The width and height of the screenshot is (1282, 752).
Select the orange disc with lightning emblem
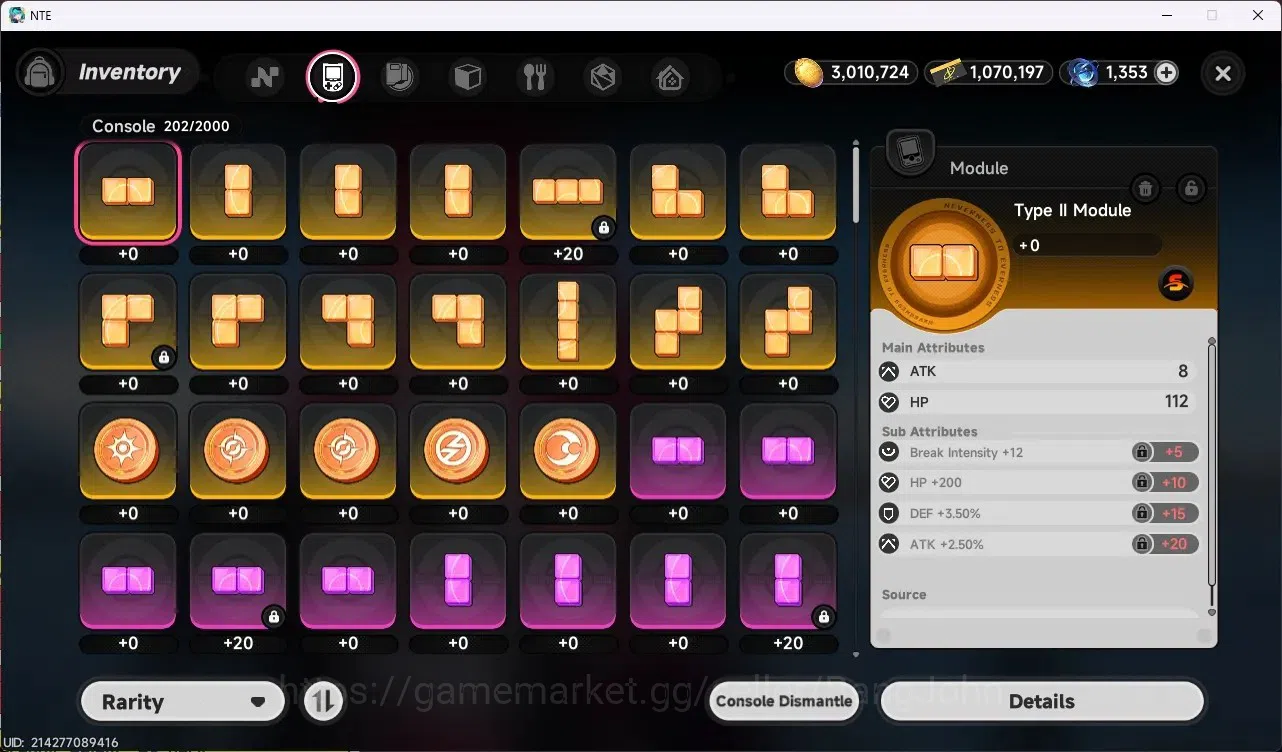pyautogui.click(x=458, y=451)
